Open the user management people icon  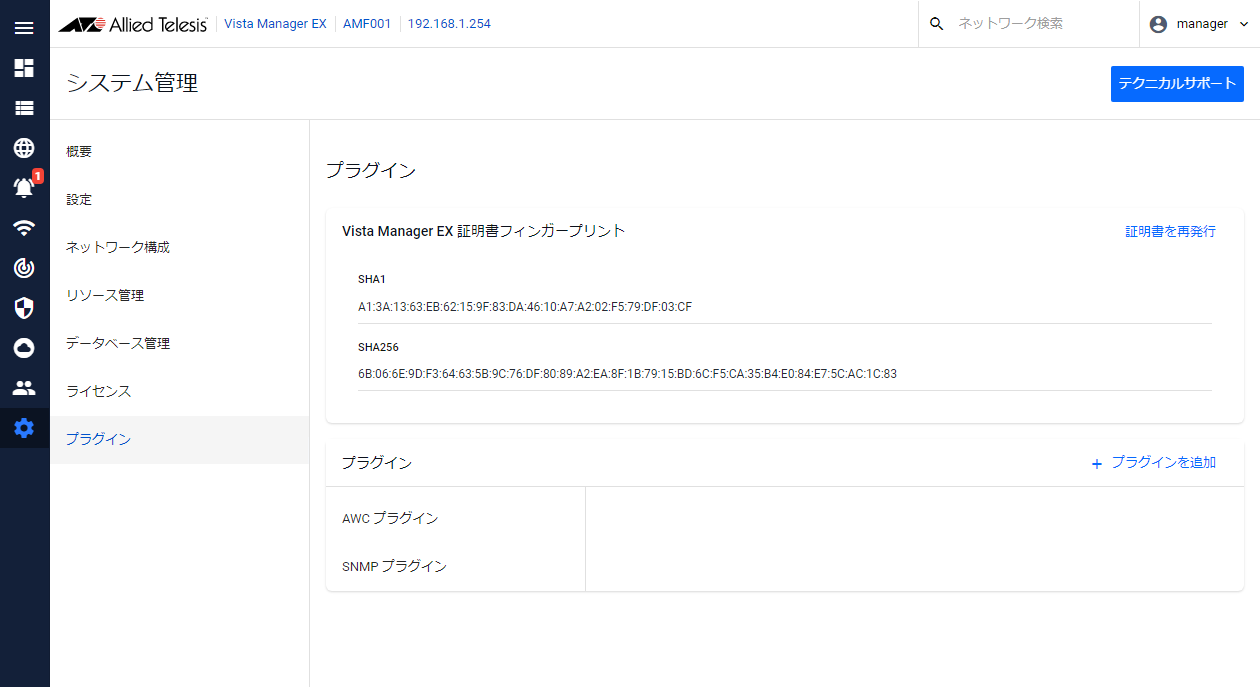point(24,388)
